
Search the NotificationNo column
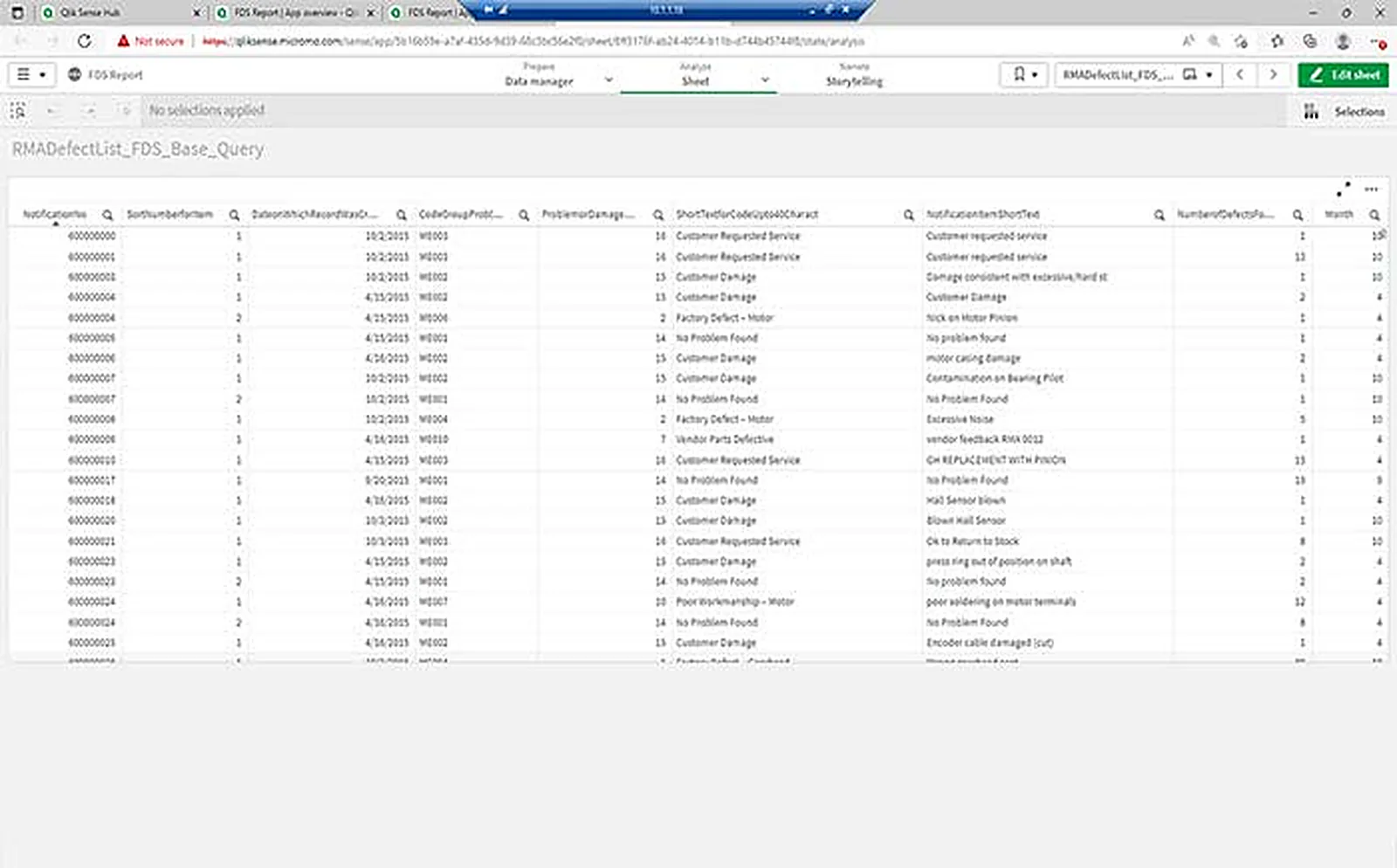tap(107, 215)
